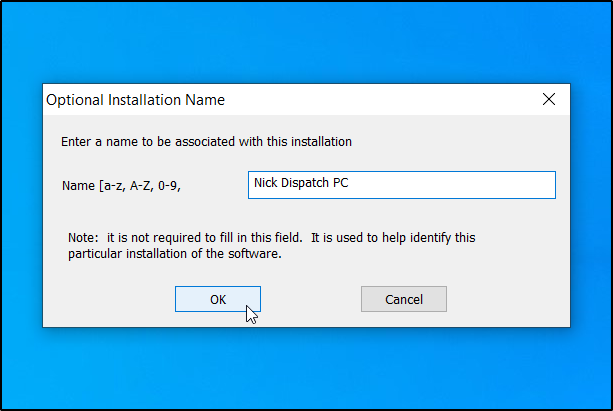Click the "Optional Installation Name" title bar text
Viewport: 613px width, 411px height.
136,100
